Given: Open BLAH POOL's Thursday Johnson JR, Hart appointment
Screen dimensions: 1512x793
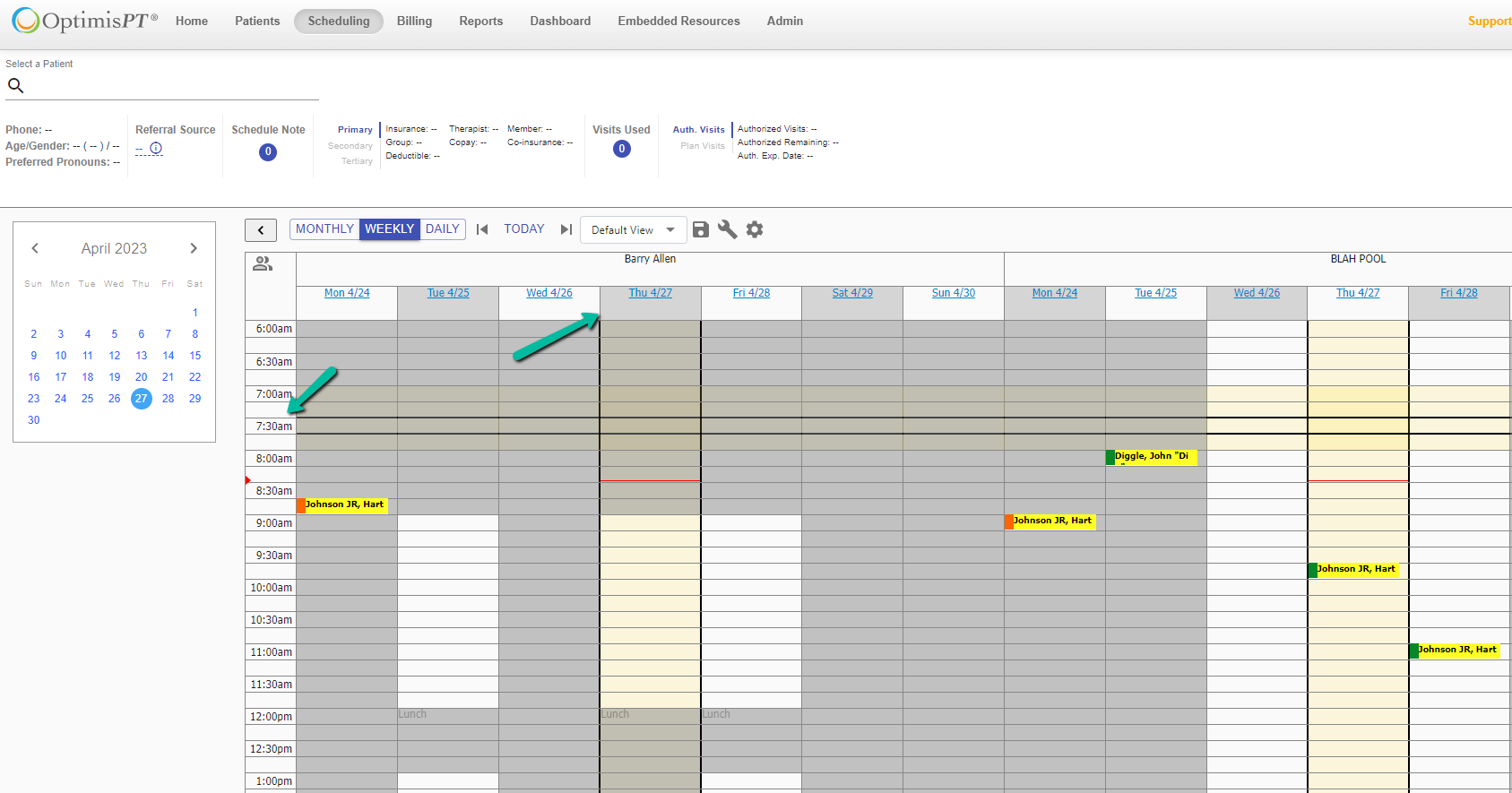Looking at the screenshot, I should (x=1353, y=570).
